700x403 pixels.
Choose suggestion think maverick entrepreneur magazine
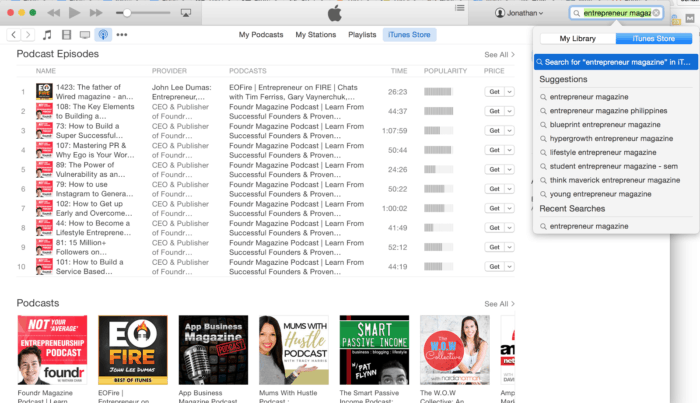[x=615, y=180]
